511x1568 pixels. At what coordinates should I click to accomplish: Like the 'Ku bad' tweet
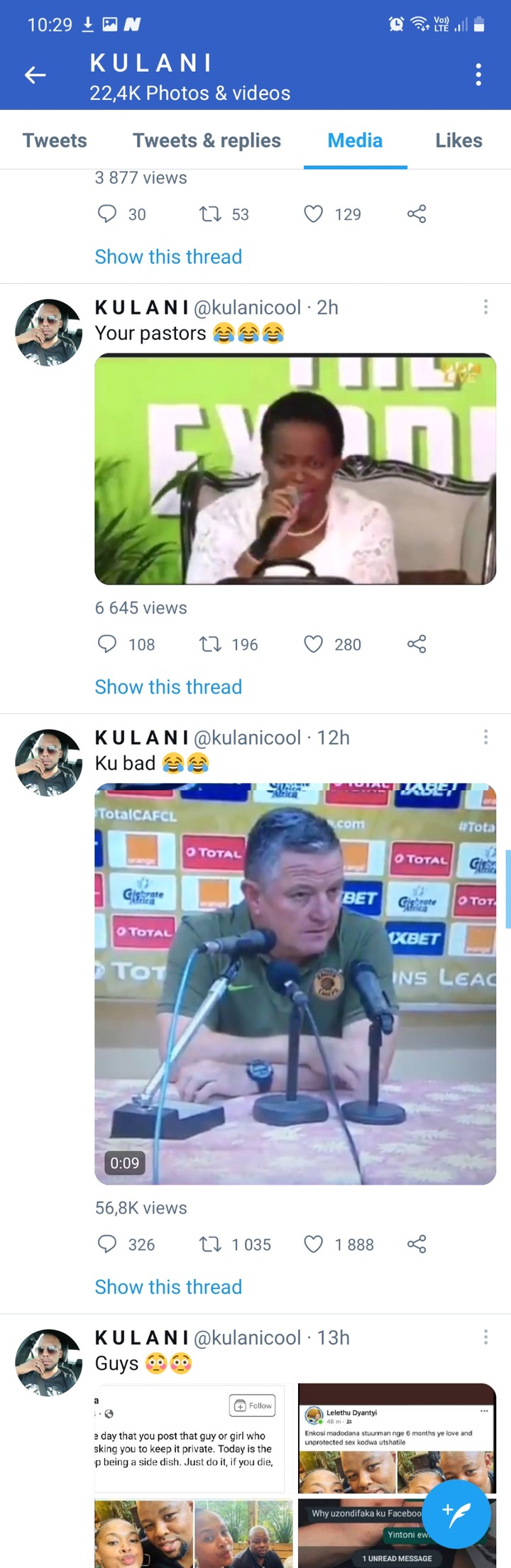click(313, 1244)
